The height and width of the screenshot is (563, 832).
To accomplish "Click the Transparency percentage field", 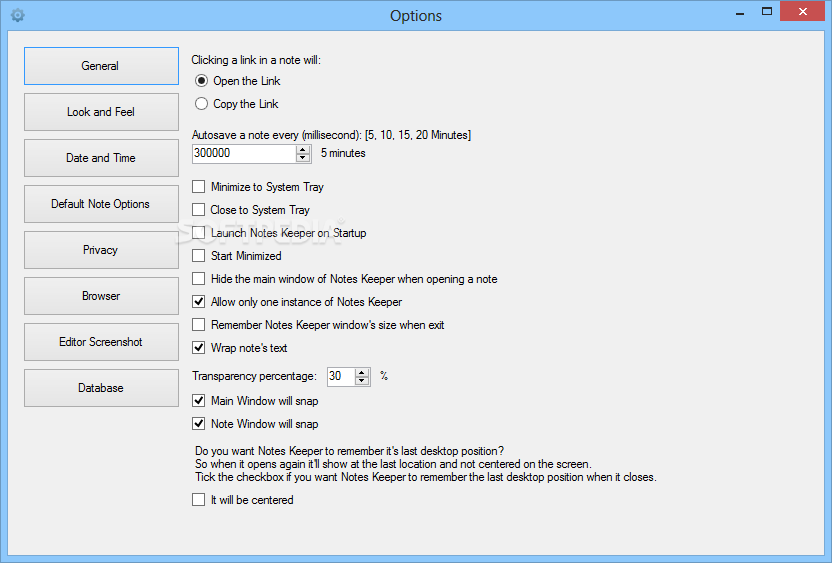I will pos(341,376).
